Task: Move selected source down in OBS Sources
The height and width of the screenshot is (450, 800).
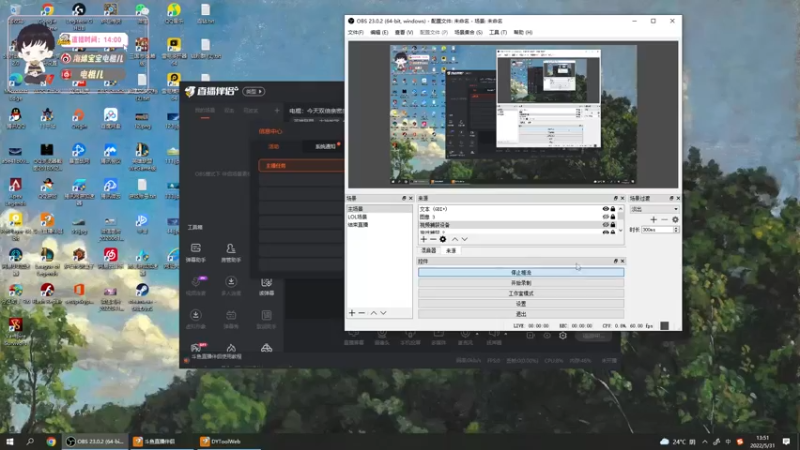Action: [464, 239]
